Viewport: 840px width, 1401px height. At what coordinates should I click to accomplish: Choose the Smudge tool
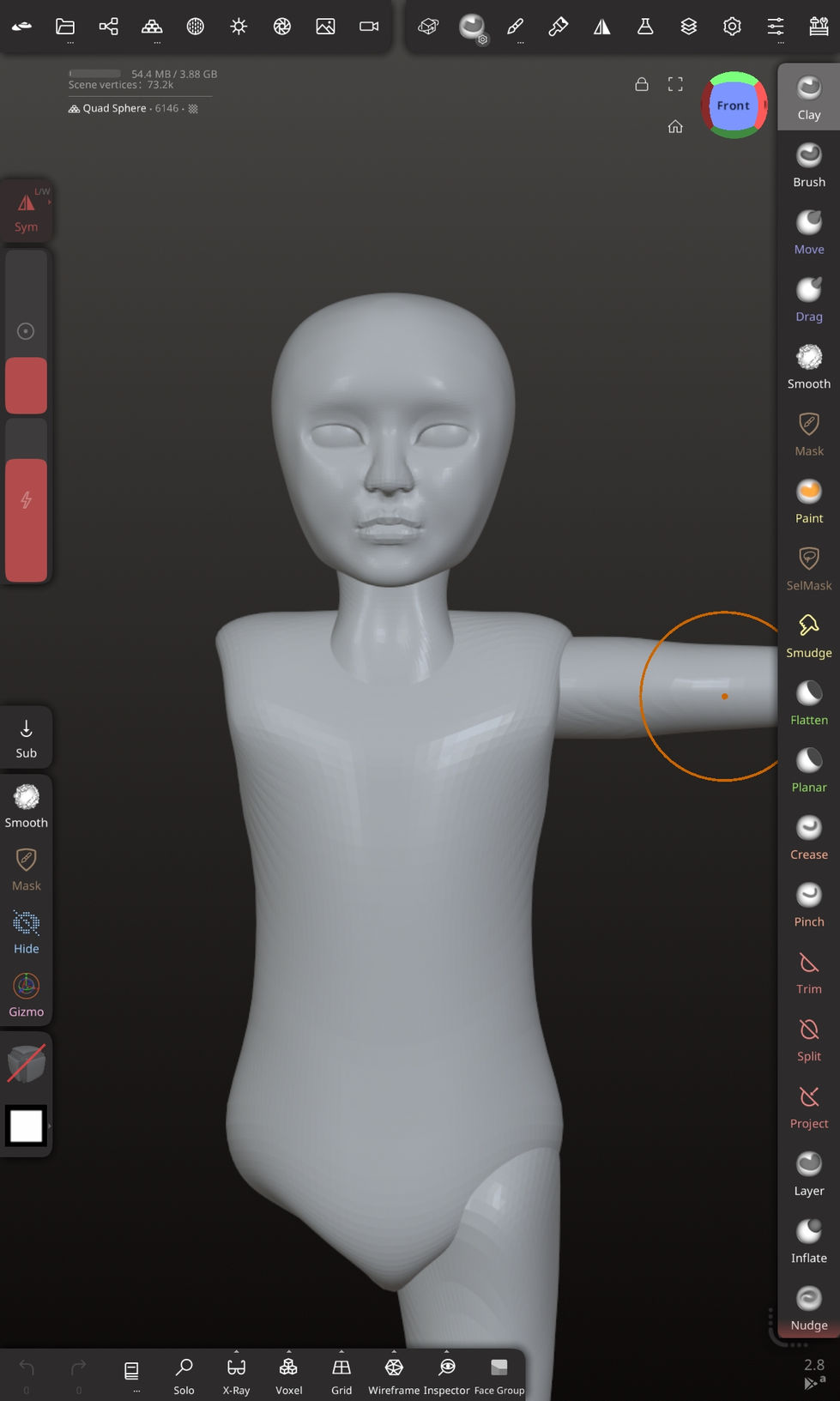click(x=808, y=636)
